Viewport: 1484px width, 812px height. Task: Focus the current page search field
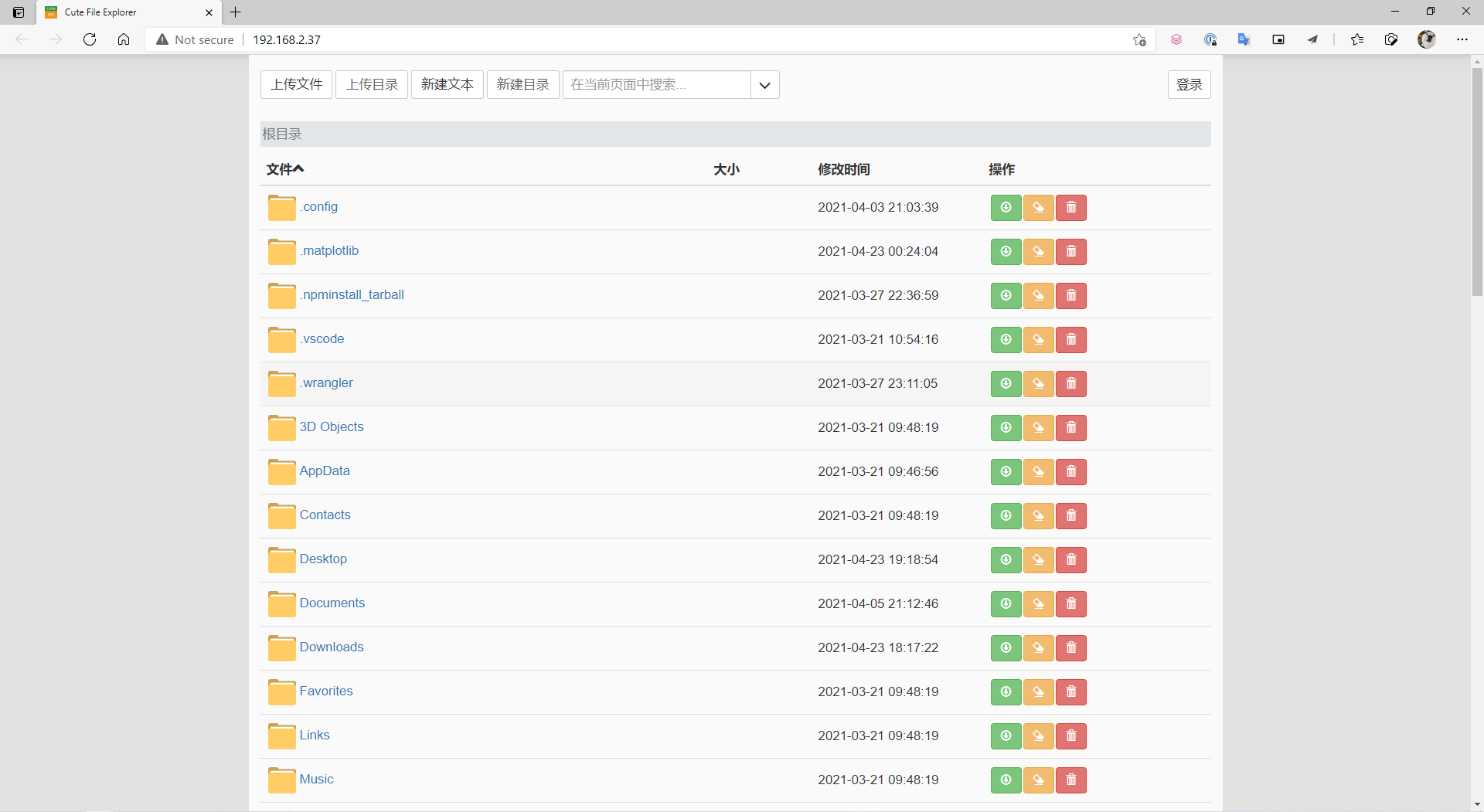point(657,85)
